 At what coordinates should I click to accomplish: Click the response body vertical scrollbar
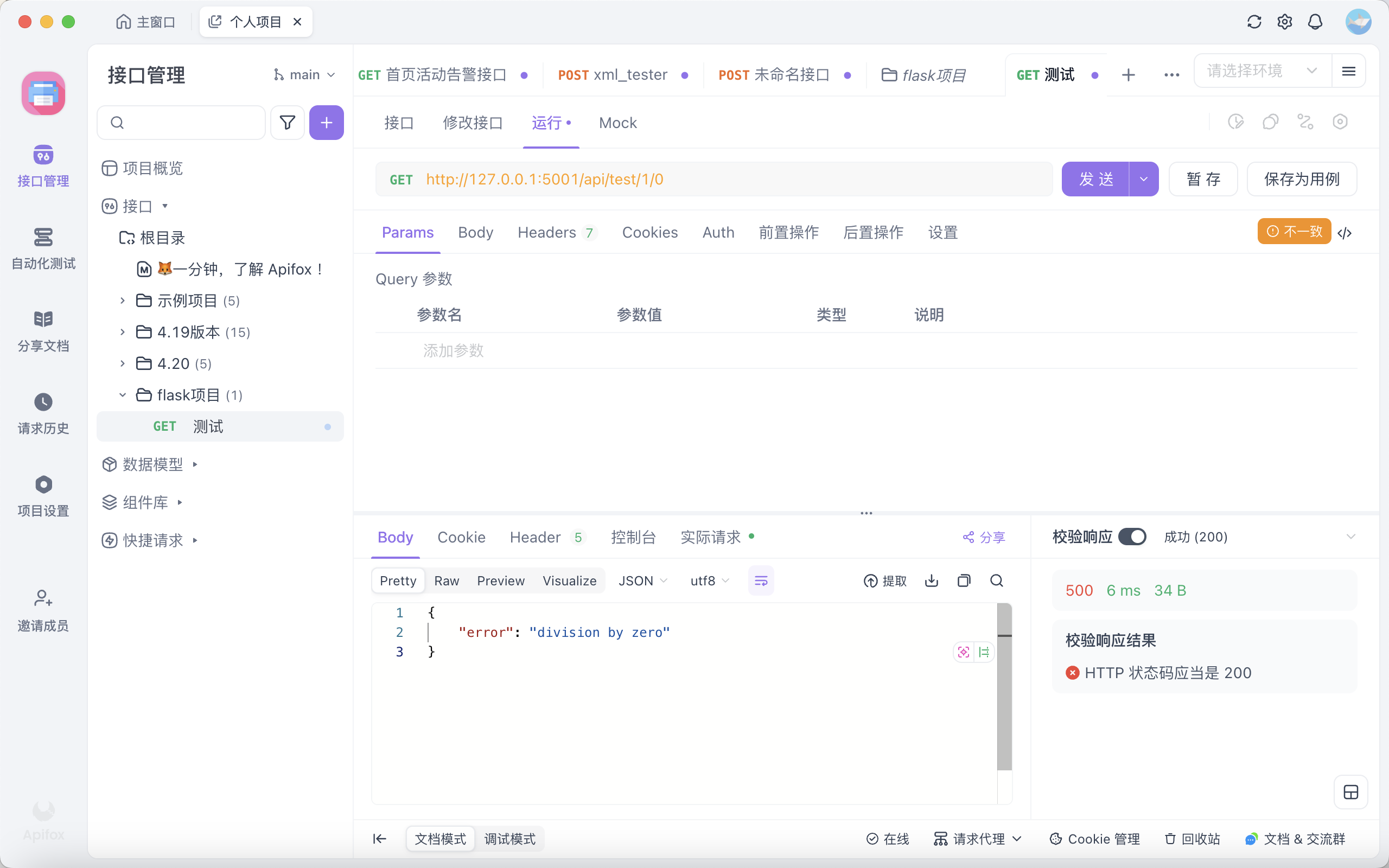click(1004, 689)
